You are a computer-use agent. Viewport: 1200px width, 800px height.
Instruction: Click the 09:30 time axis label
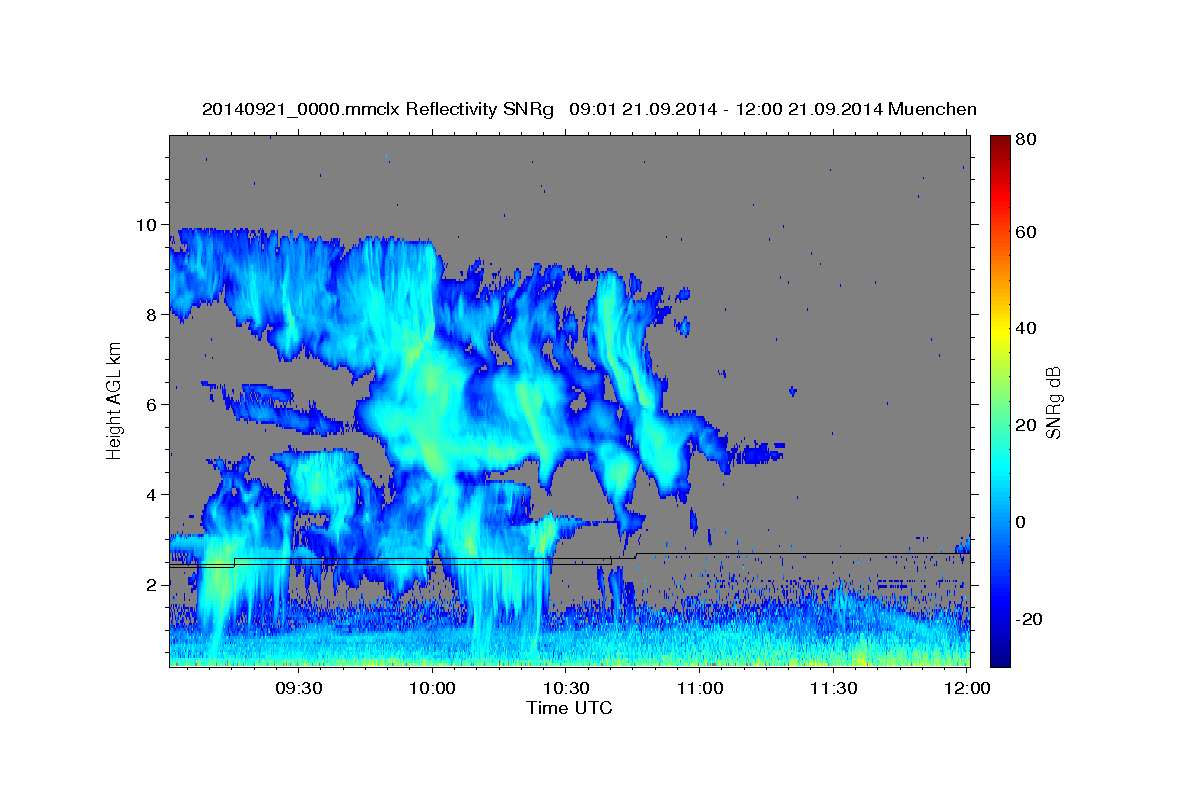[298, 689]
